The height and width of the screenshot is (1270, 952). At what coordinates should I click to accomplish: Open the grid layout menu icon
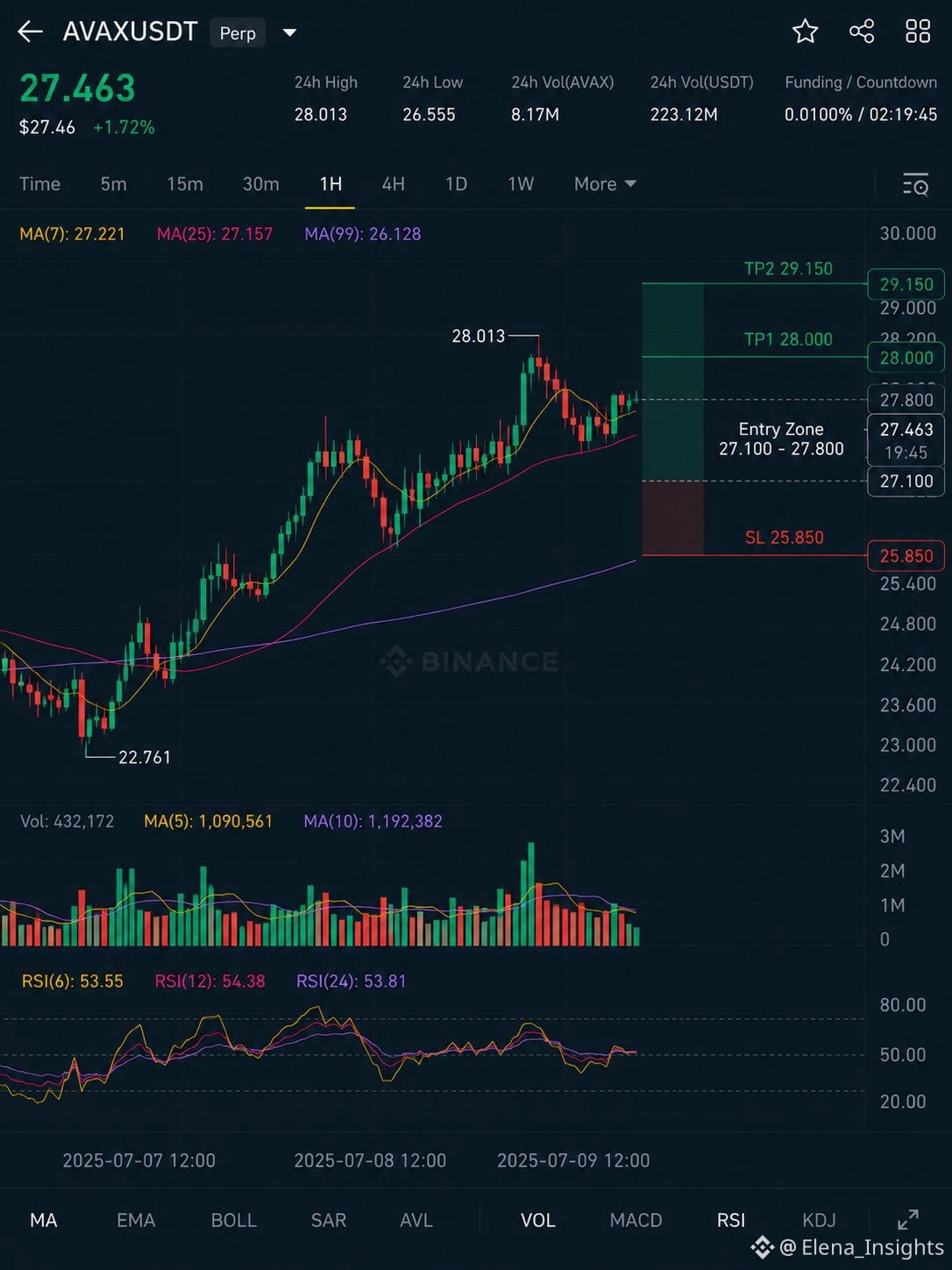pos(918,32)
